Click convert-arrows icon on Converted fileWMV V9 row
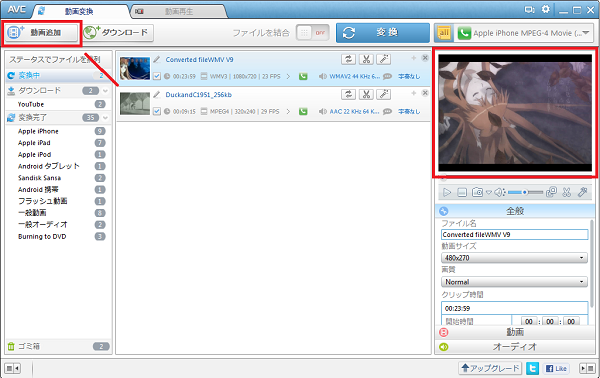600x378 pixels. point(348,59)
